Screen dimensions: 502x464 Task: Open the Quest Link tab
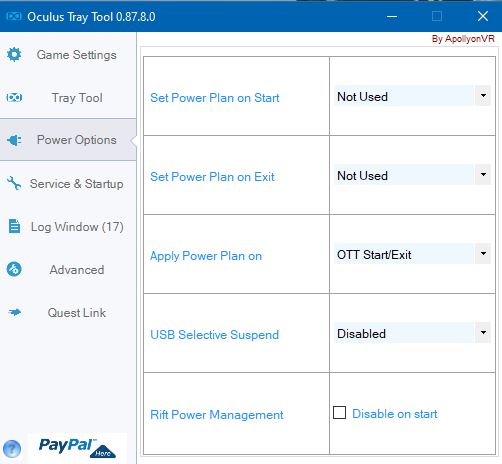click(x=68, y=313)
